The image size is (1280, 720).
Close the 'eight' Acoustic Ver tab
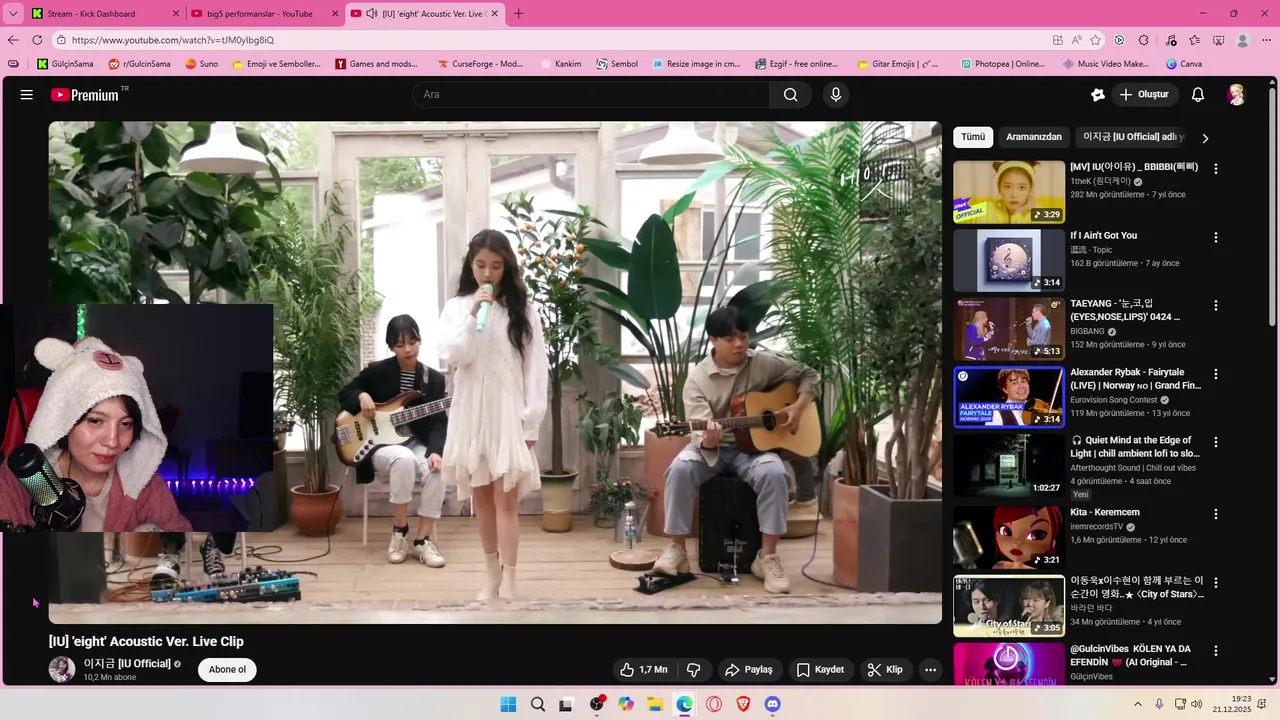494,14
